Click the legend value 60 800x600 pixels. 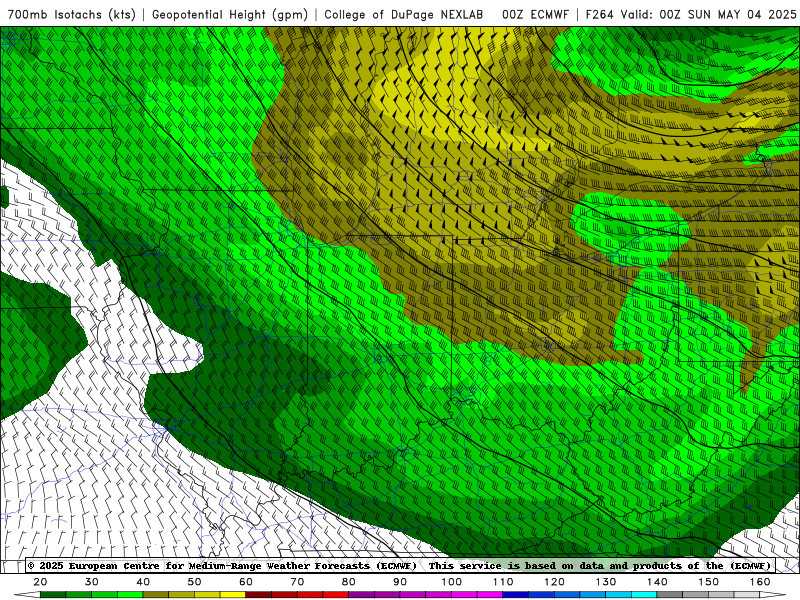246,582
